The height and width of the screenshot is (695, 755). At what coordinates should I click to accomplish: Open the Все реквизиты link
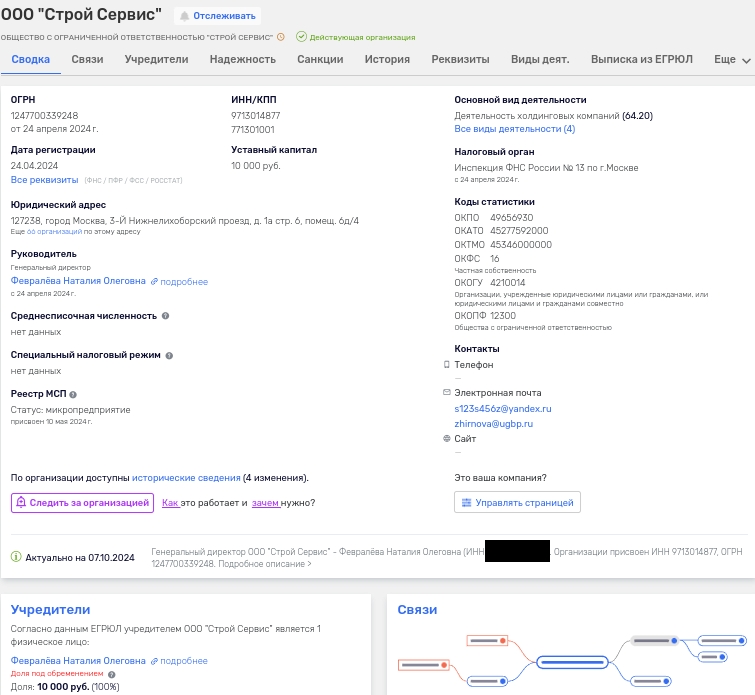(44, 180)
